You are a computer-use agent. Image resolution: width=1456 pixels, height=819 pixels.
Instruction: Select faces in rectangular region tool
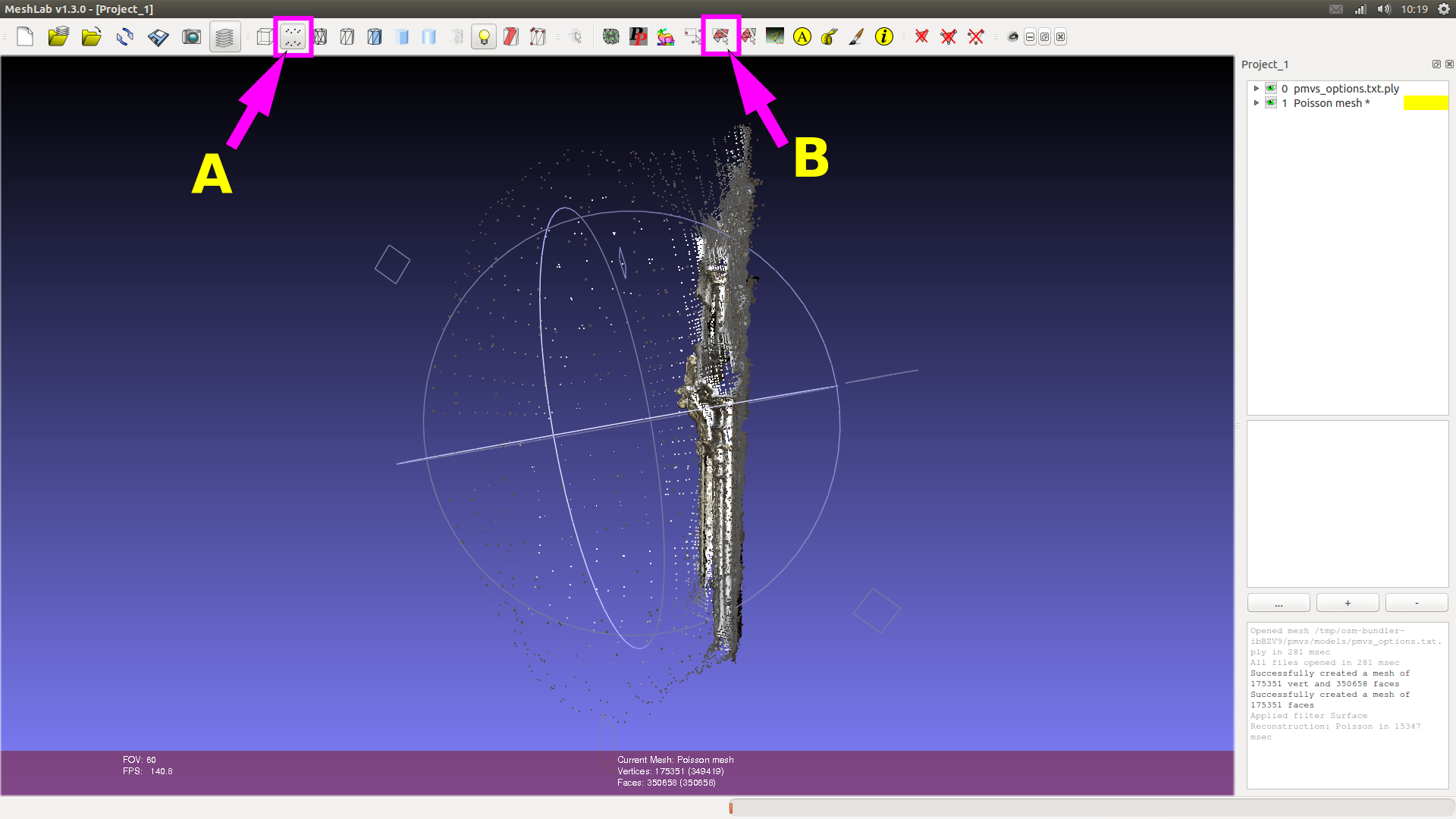[x=720, y=36]
